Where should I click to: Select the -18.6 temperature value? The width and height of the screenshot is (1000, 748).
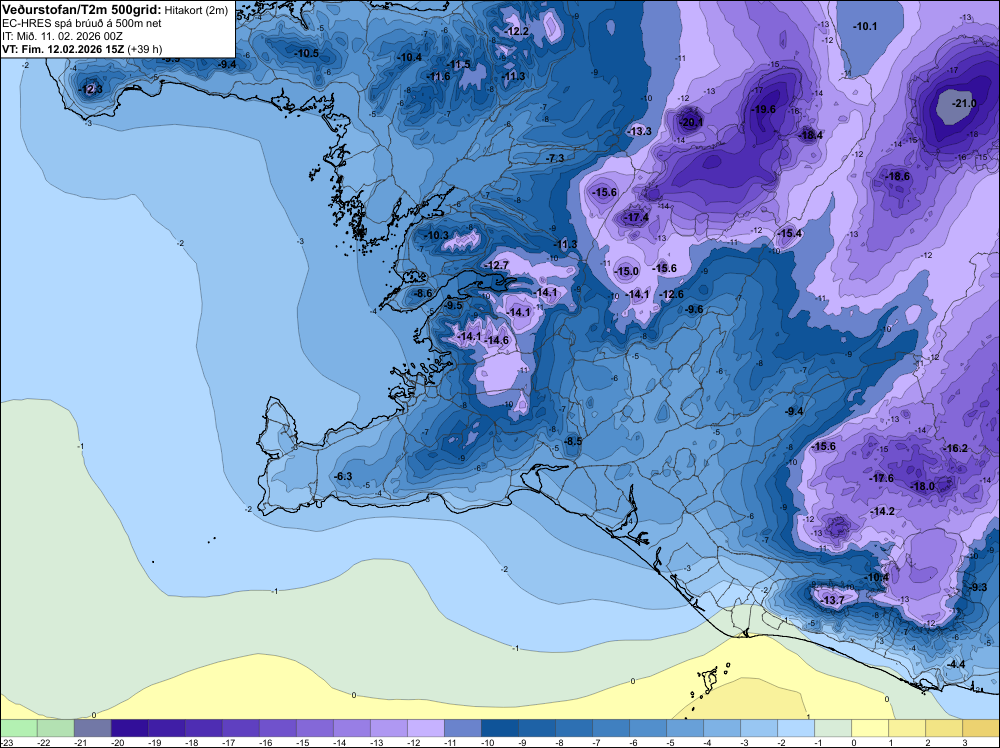[x=898, y=176]
